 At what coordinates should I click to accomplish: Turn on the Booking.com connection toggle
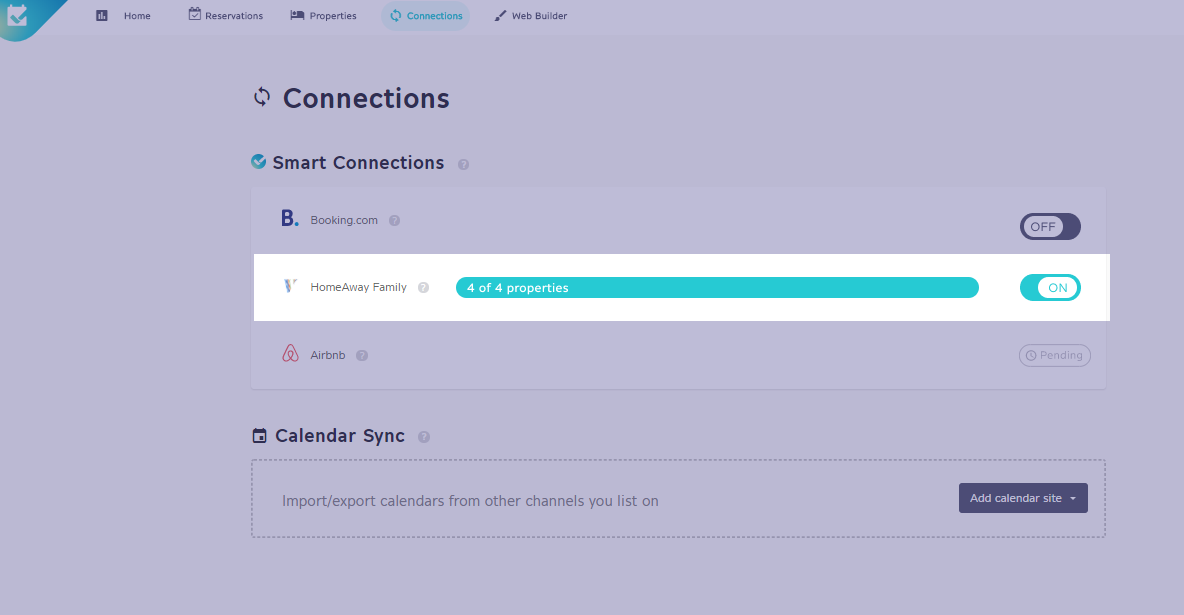(x=1050, y=227)
